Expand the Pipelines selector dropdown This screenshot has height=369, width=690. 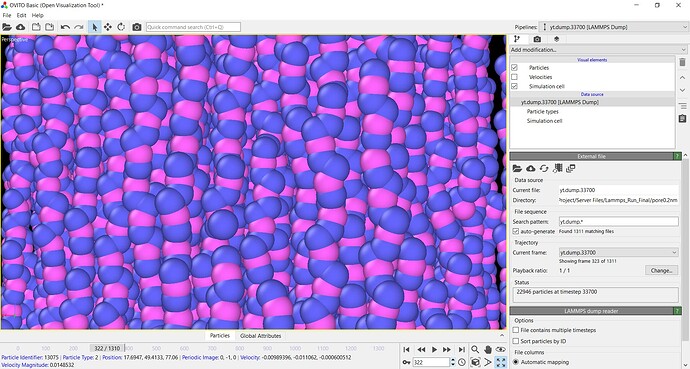point(614,27)
